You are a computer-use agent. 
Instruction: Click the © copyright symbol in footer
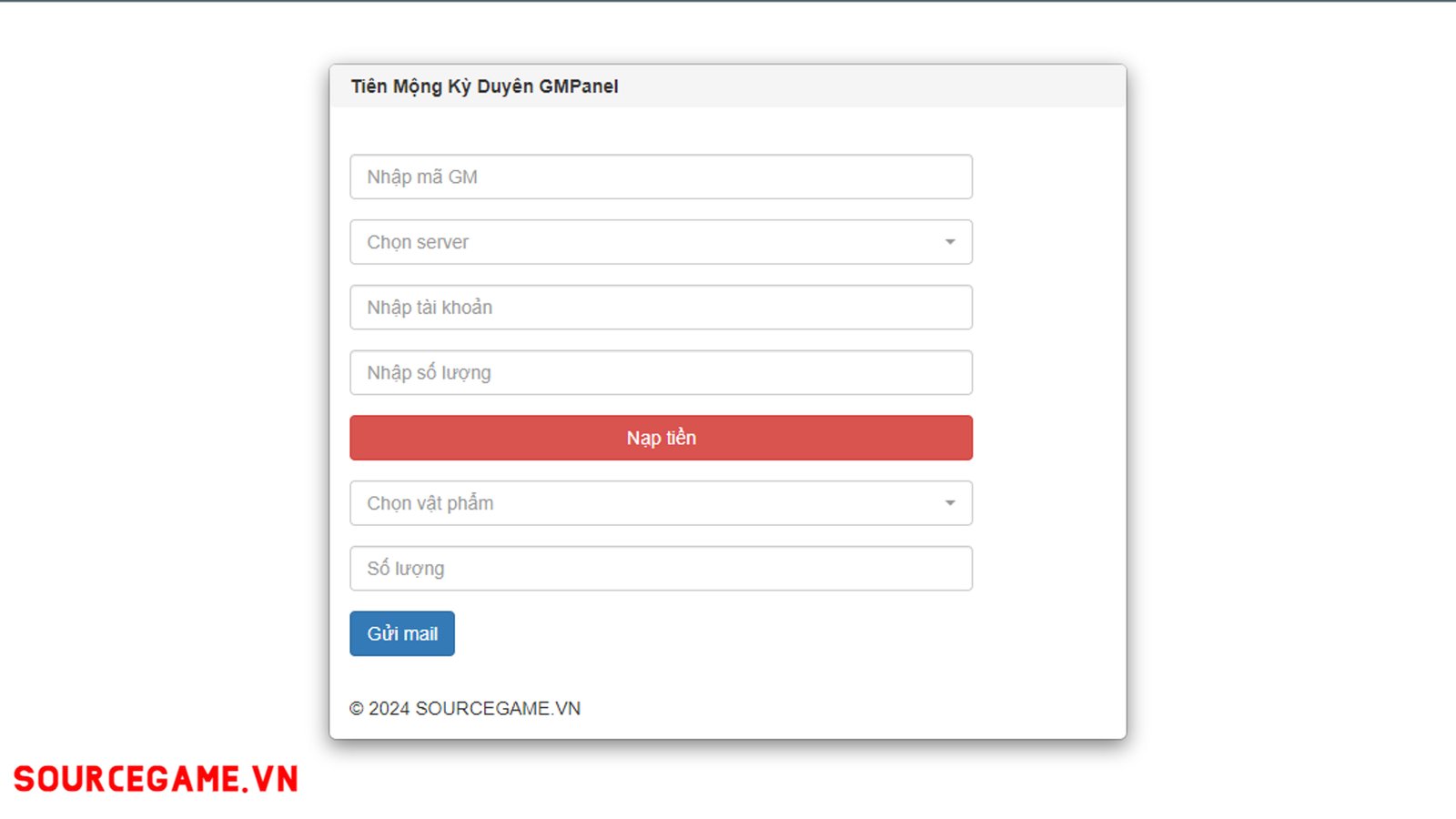coord(357,709)
